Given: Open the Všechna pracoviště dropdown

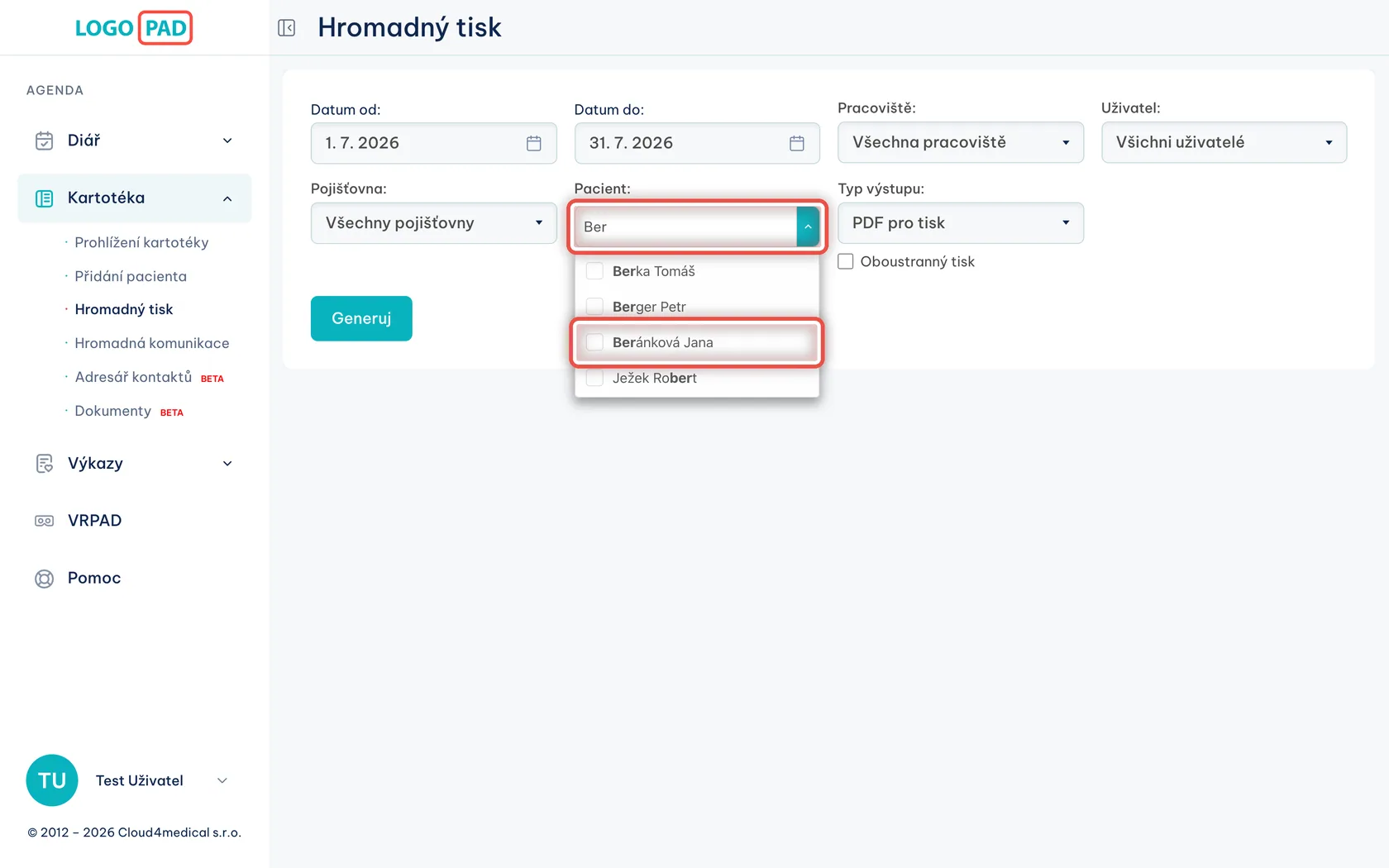Looking at the screenshot, I should [x=961, y=142].
